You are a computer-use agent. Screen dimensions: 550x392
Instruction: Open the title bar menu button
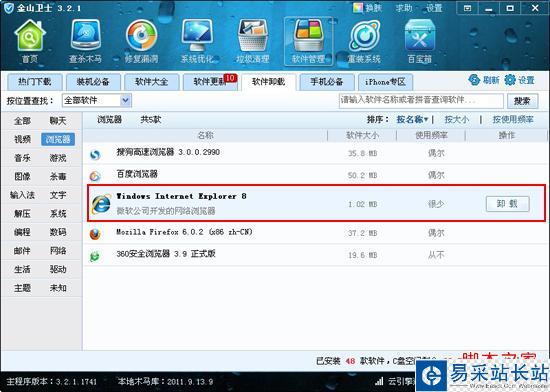click(468, 8)
